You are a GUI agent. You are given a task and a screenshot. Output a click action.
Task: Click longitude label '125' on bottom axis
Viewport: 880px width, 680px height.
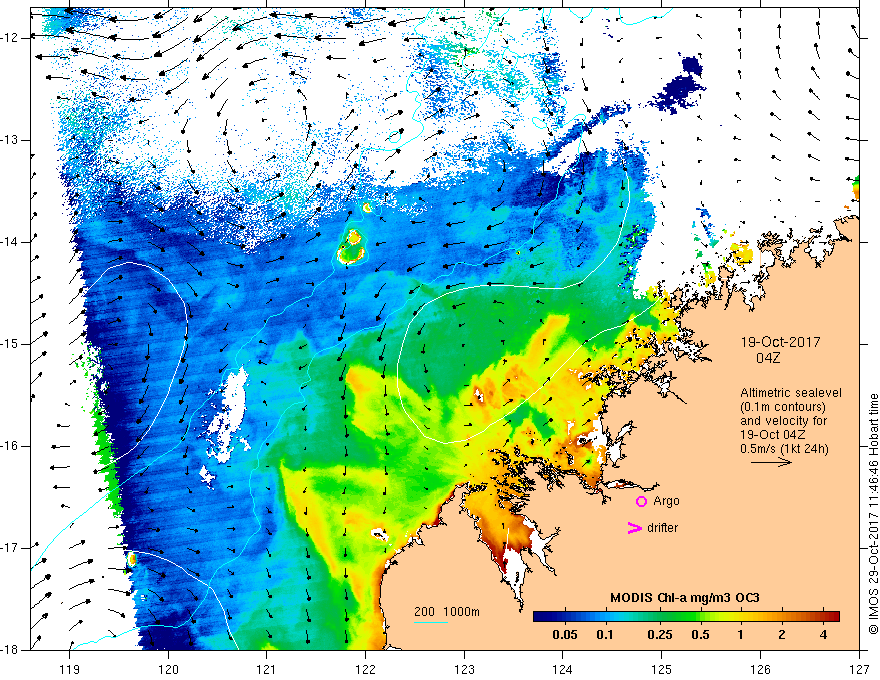662,669
